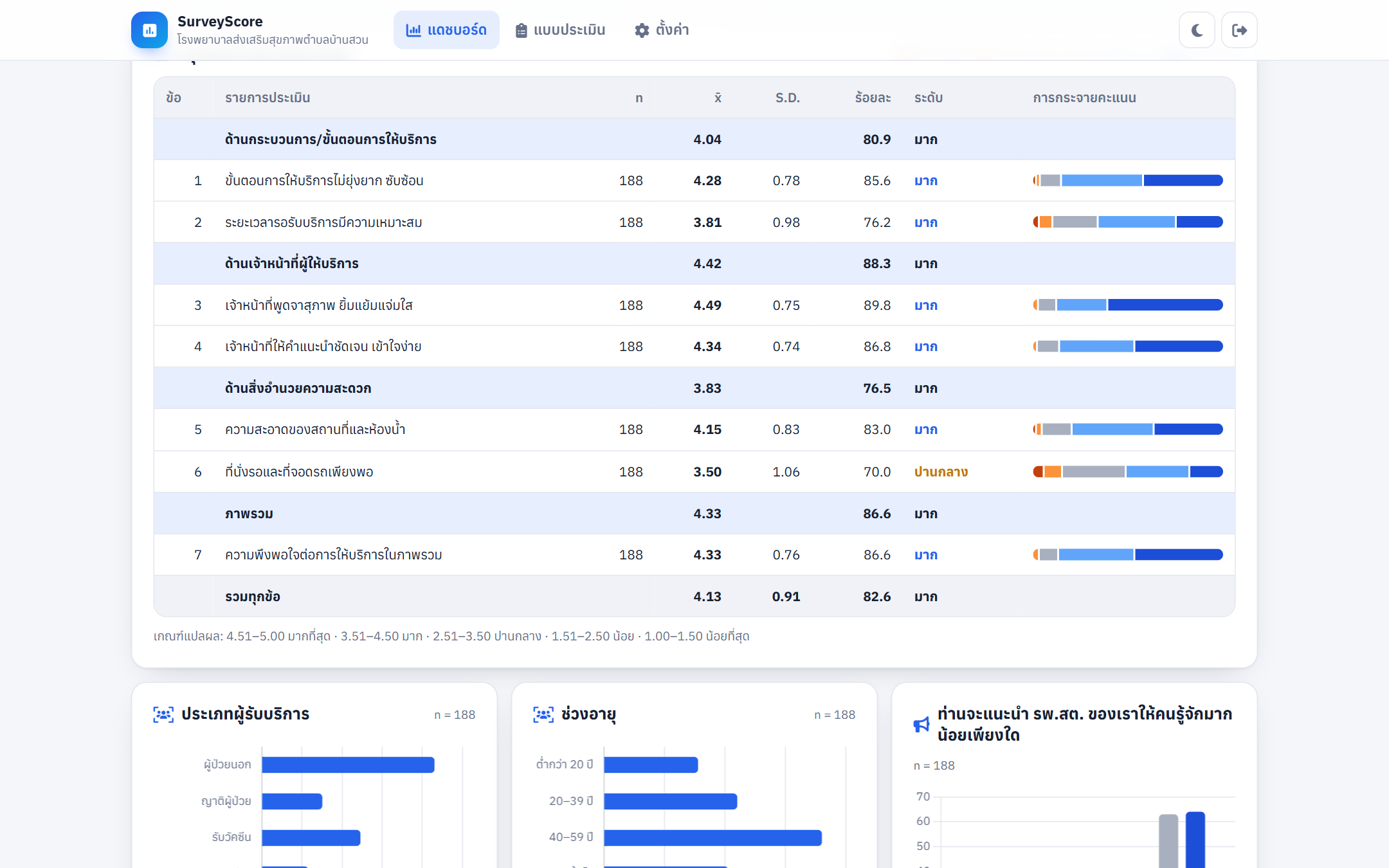The width and height of the screenshot is (1389, 868).
Task: Click the รับวัคซีน bar in chart
Action: pyautogui.click(x=311, y=838)
